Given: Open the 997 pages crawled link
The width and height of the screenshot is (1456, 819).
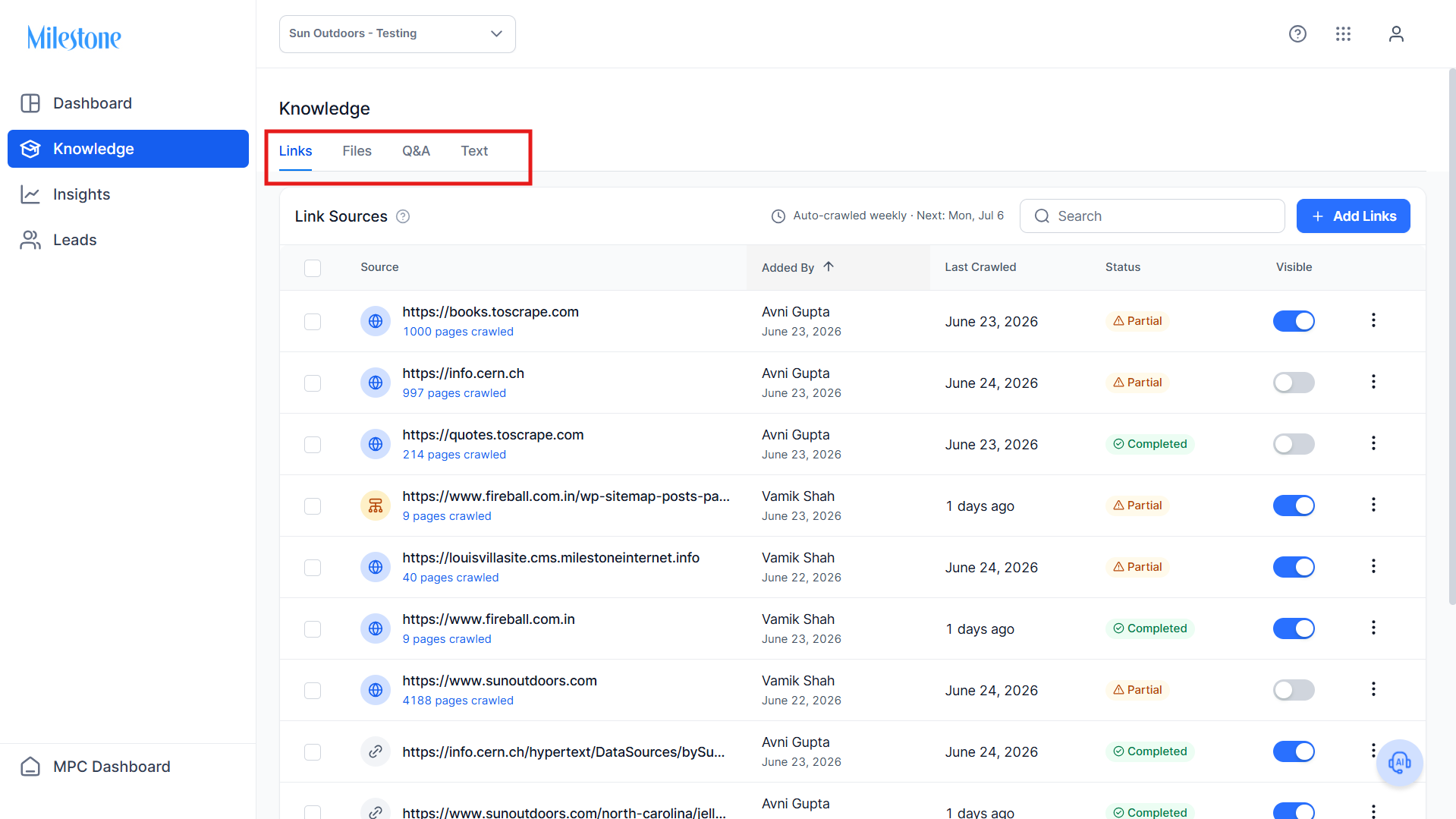Looking at the screenshot, I should click(x=454, y=393).
